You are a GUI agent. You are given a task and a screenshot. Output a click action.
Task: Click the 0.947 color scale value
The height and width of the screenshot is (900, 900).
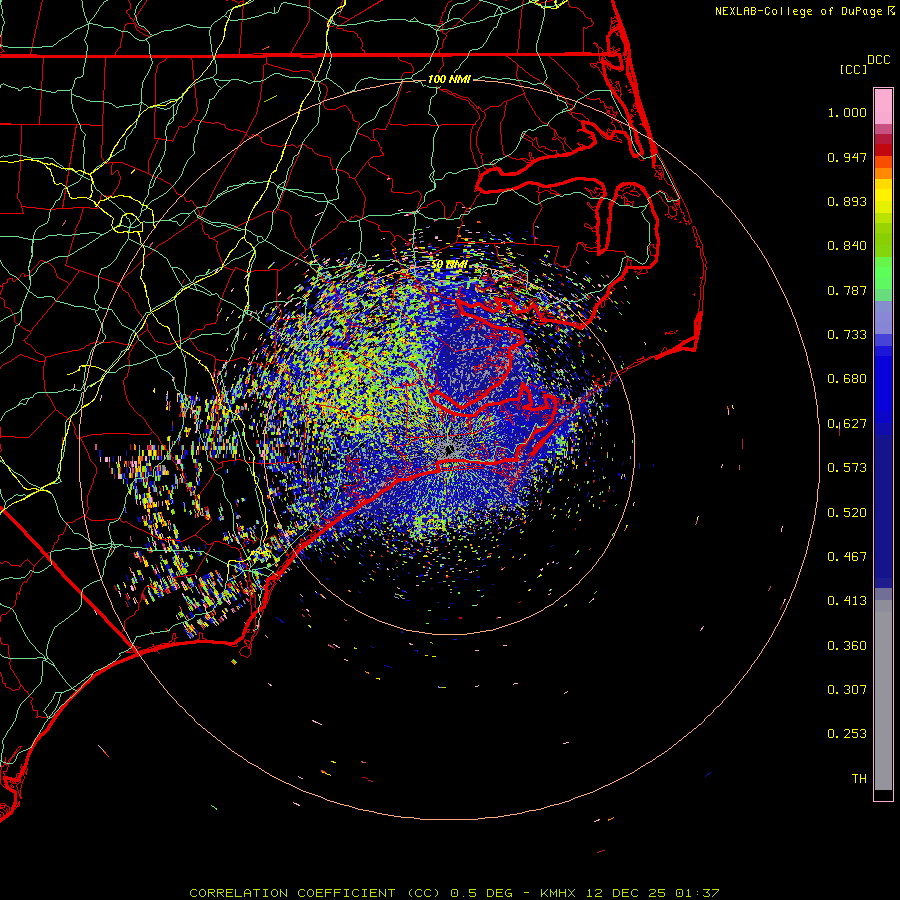[x=847, y=157]
